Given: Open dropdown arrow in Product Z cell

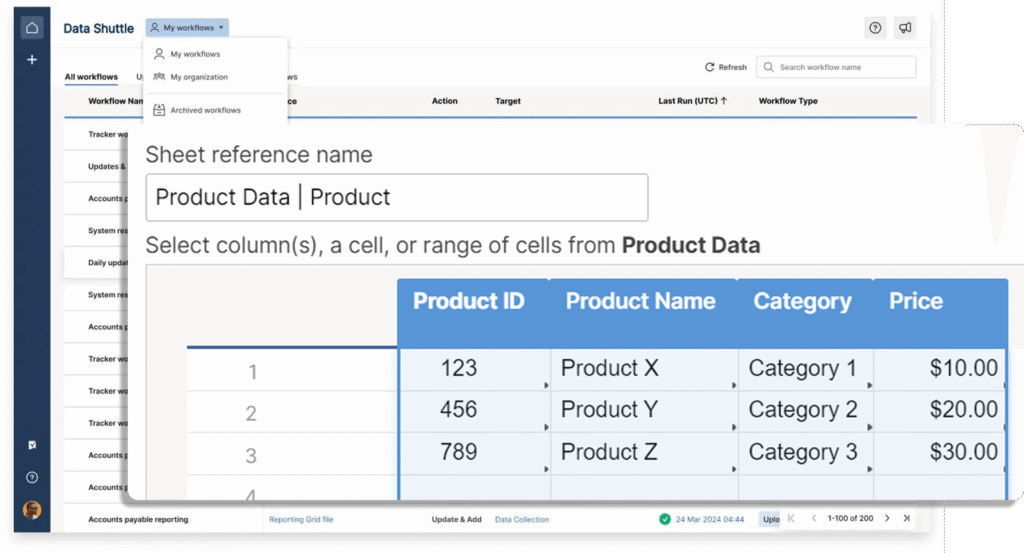Looking at the screenshot, I should point(734,469).
